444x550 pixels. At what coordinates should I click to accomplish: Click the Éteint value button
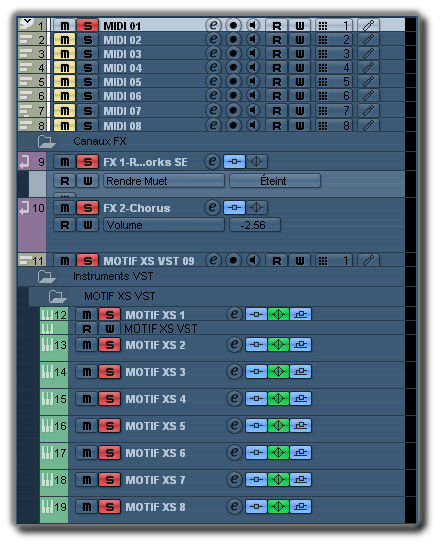tap(275, 181)
